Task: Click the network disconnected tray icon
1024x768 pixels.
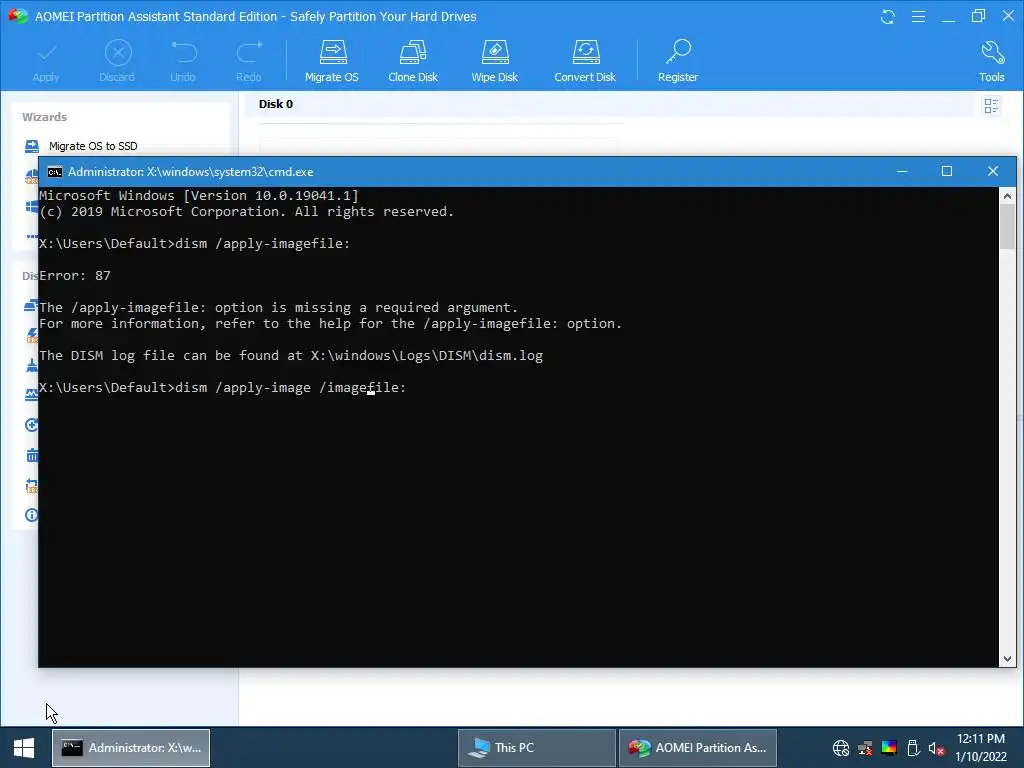Action: (x=865, y=748)
